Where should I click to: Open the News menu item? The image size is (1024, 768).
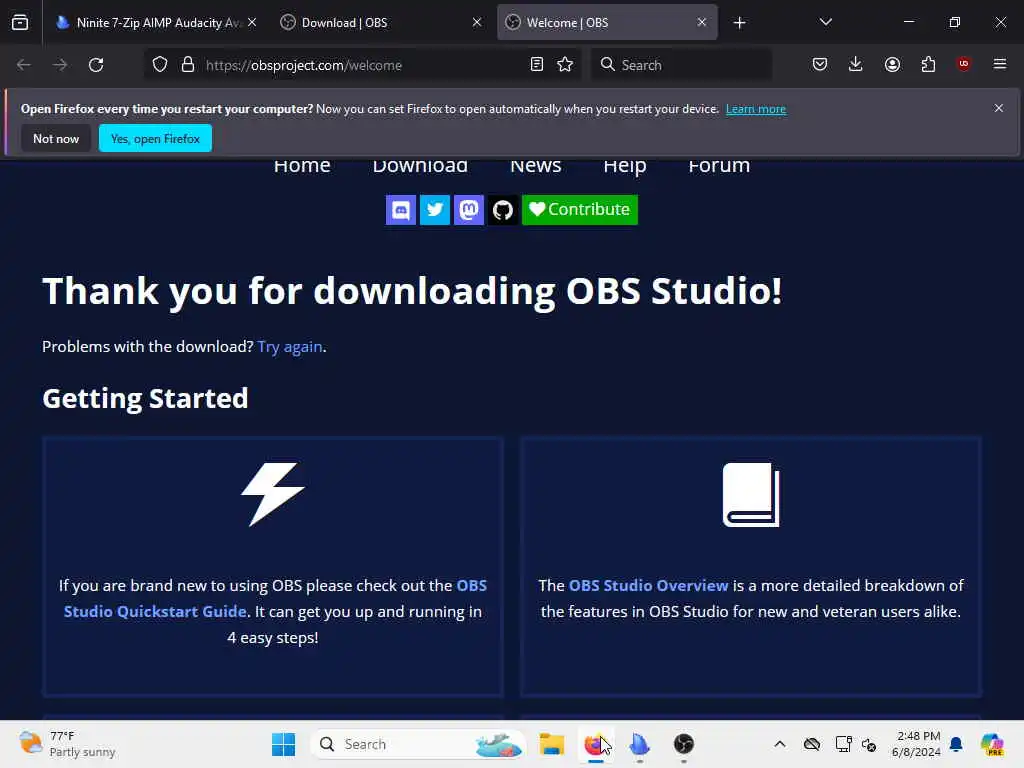tap(536, 165)
